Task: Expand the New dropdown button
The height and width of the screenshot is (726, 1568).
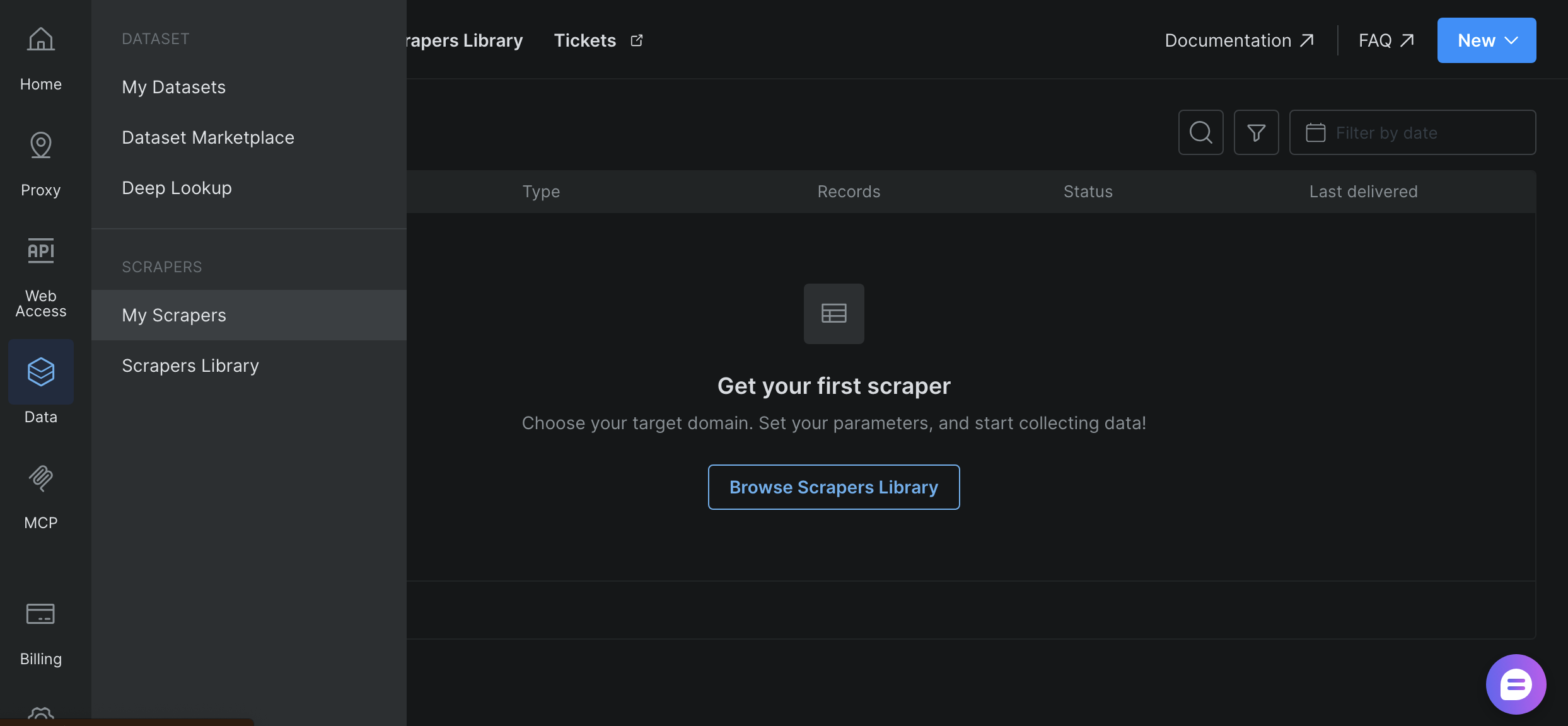Action: click(x=1486, y=40)
